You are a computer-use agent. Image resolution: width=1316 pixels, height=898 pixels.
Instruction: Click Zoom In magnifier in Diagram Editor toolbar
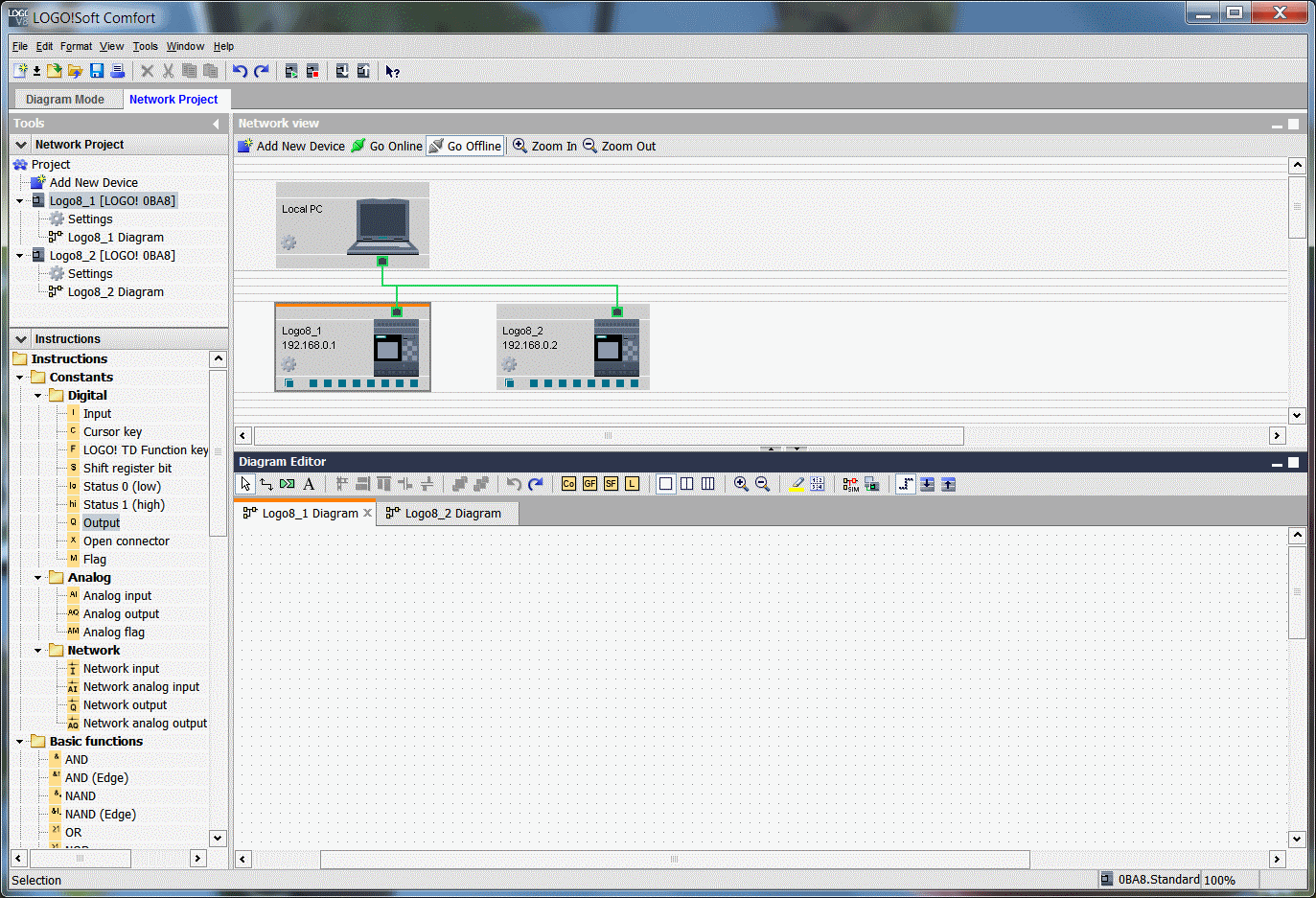(x=741, y=484)
